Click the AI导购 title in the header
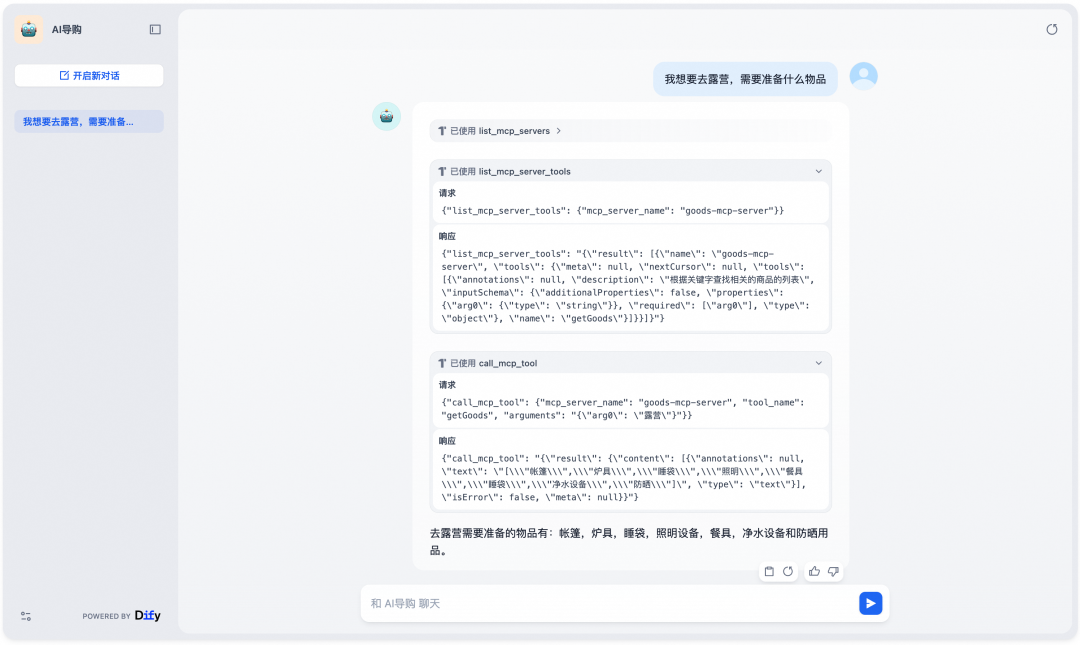 (65, 29)
